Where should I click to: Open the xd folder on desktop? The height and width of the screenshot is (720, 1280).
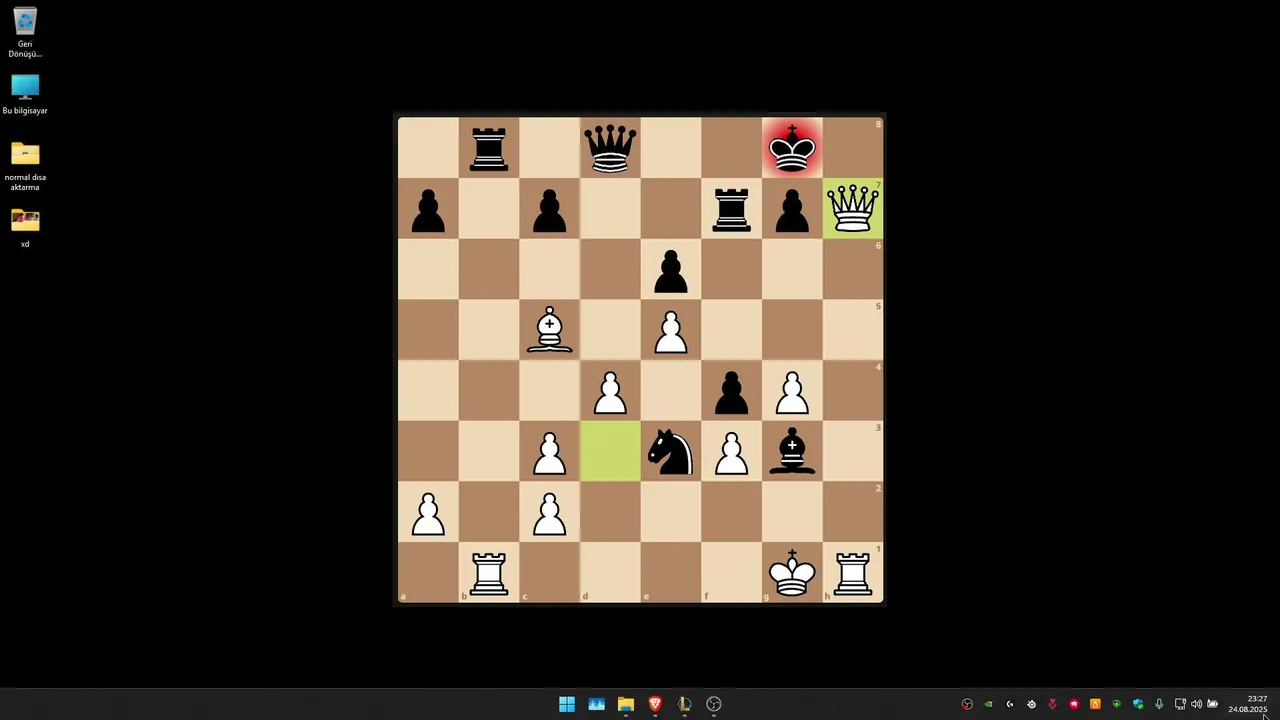25,227
